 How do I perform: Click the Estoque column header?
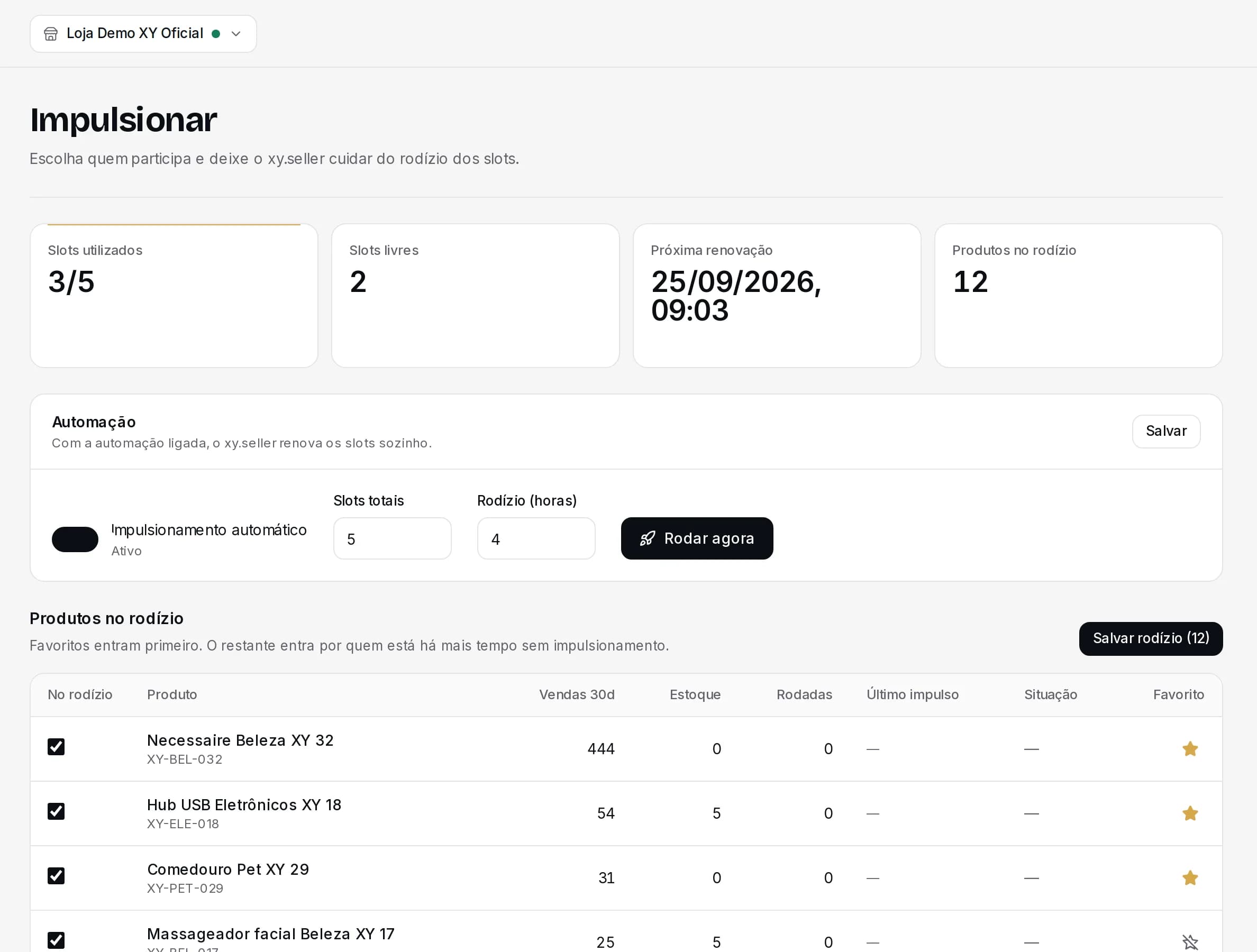(x=695, y=694)
